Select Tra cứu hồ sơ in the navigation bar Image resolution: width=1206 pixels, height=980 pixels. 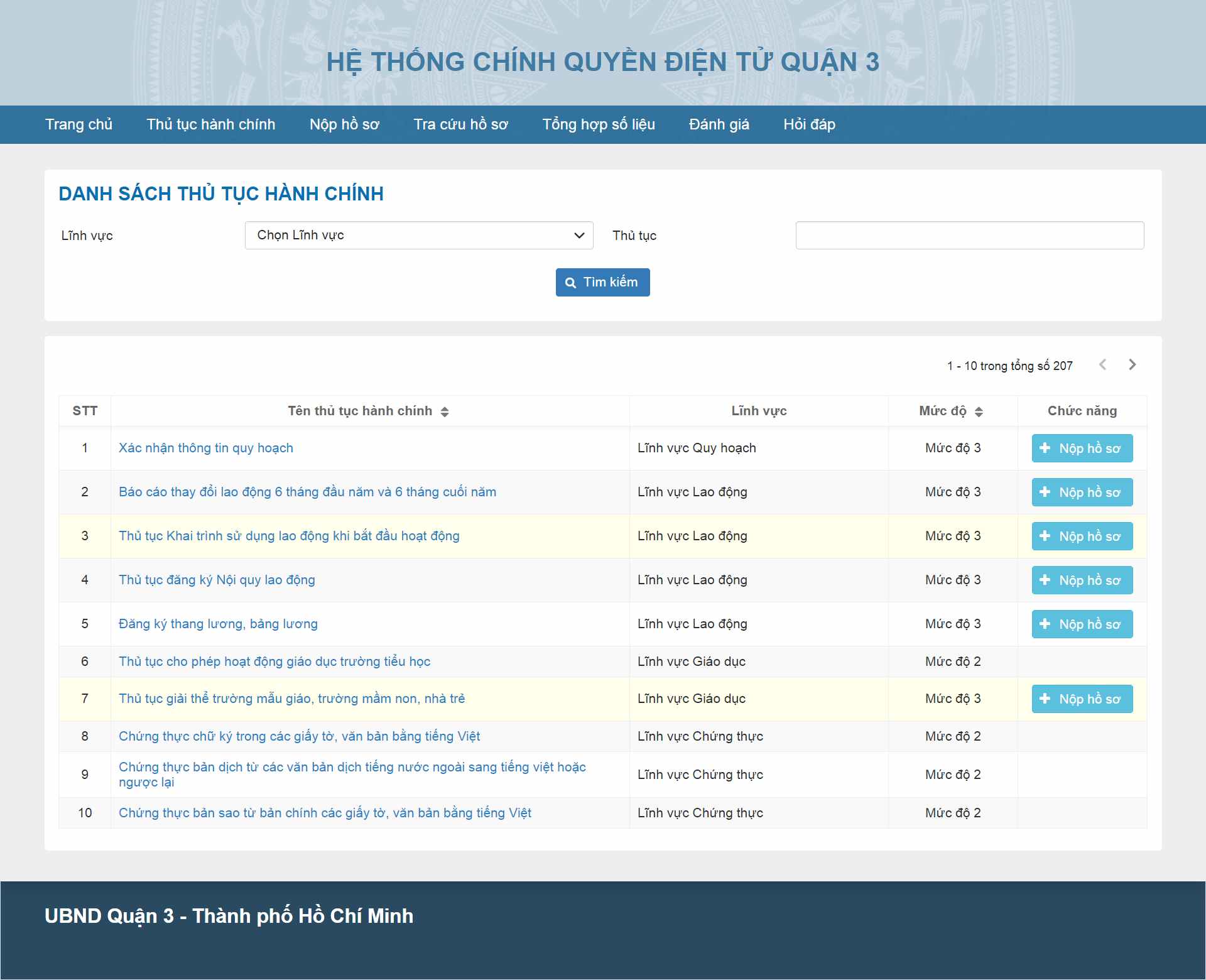(460, 124)
